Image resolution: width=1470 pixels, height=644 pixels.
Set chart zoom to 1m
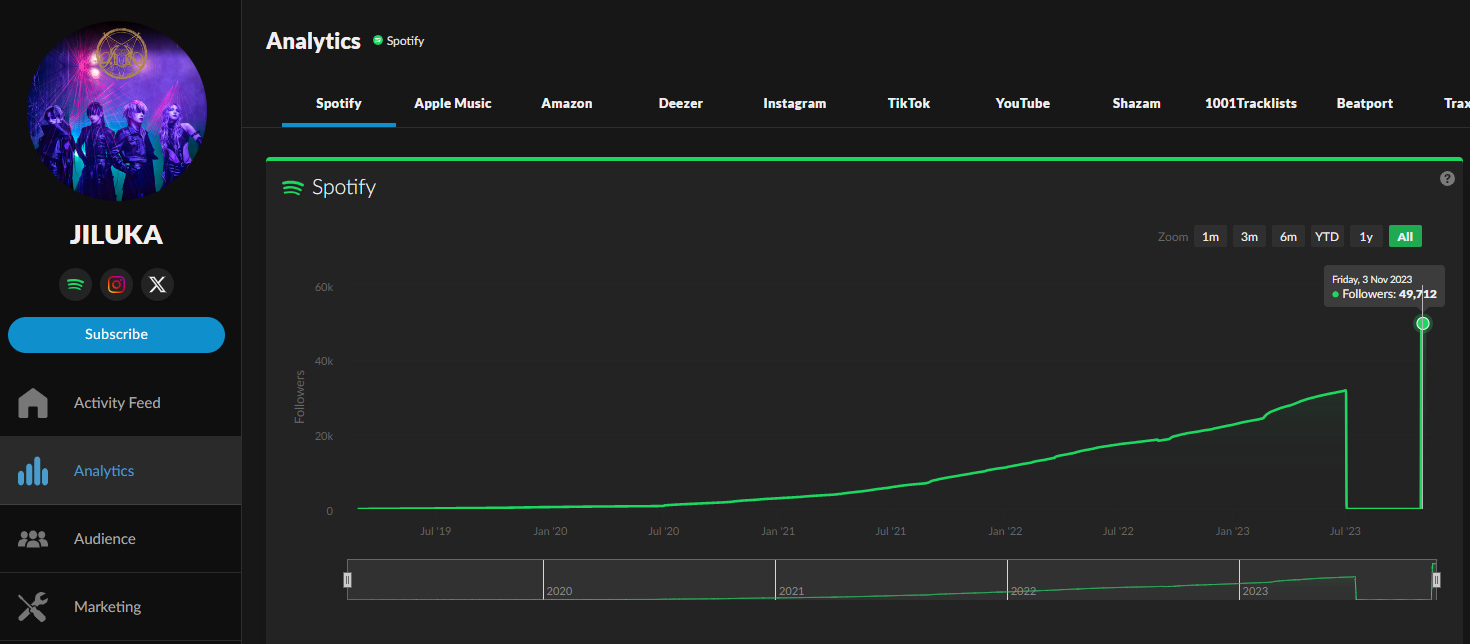point(1210,237)
